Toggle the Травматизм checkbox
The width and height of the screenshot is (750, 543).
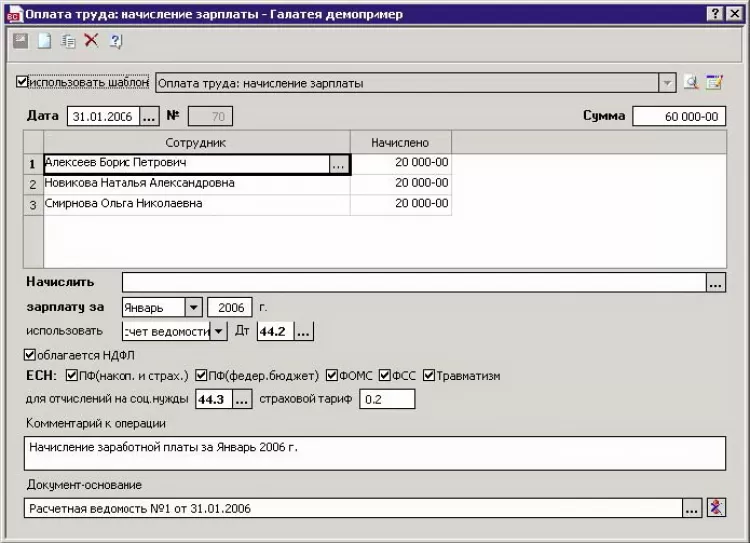pyautogui.click(x=429, y=375)
